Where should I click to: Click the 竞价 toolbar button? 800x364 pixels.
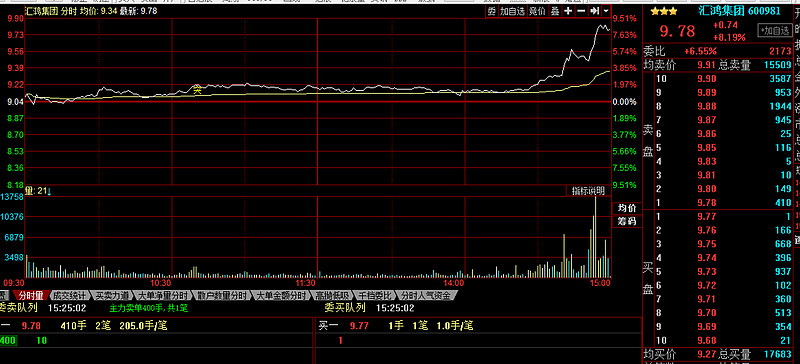[x=536, y=11]
